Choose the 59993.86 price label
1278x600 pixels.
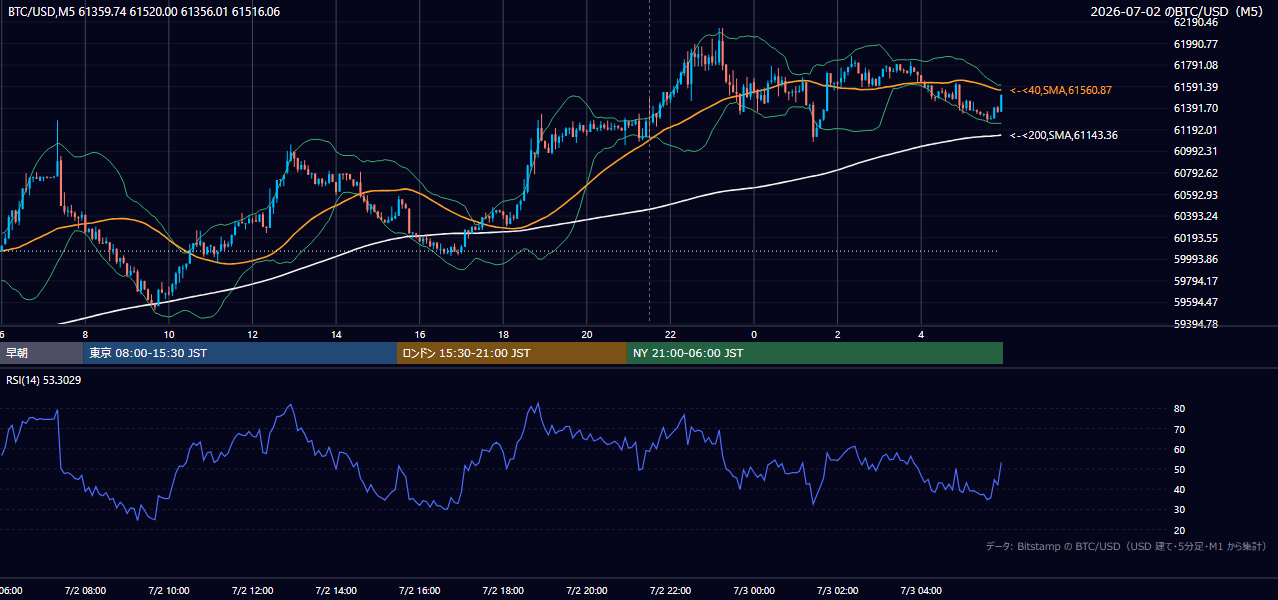1195,259
